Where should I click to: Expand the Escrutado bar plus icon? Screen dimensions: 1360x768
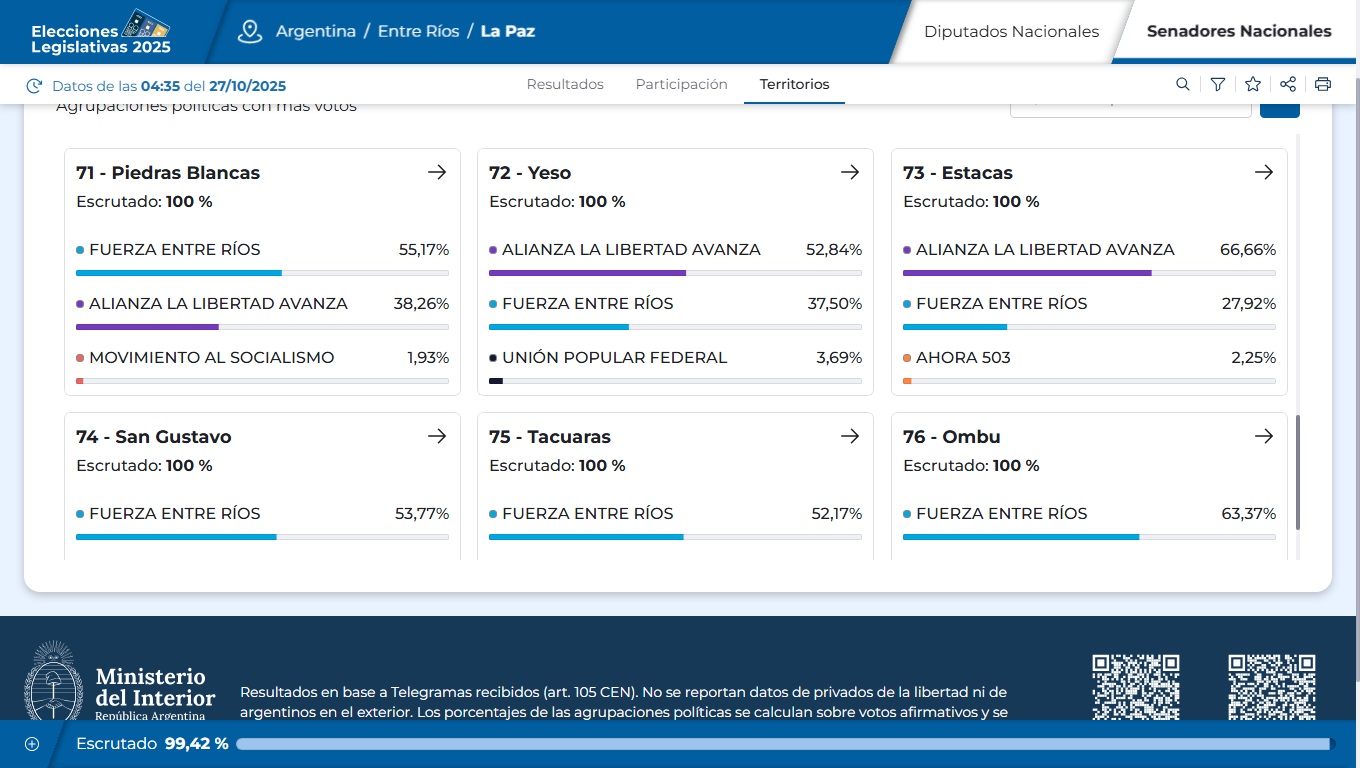tap(32, 744)
